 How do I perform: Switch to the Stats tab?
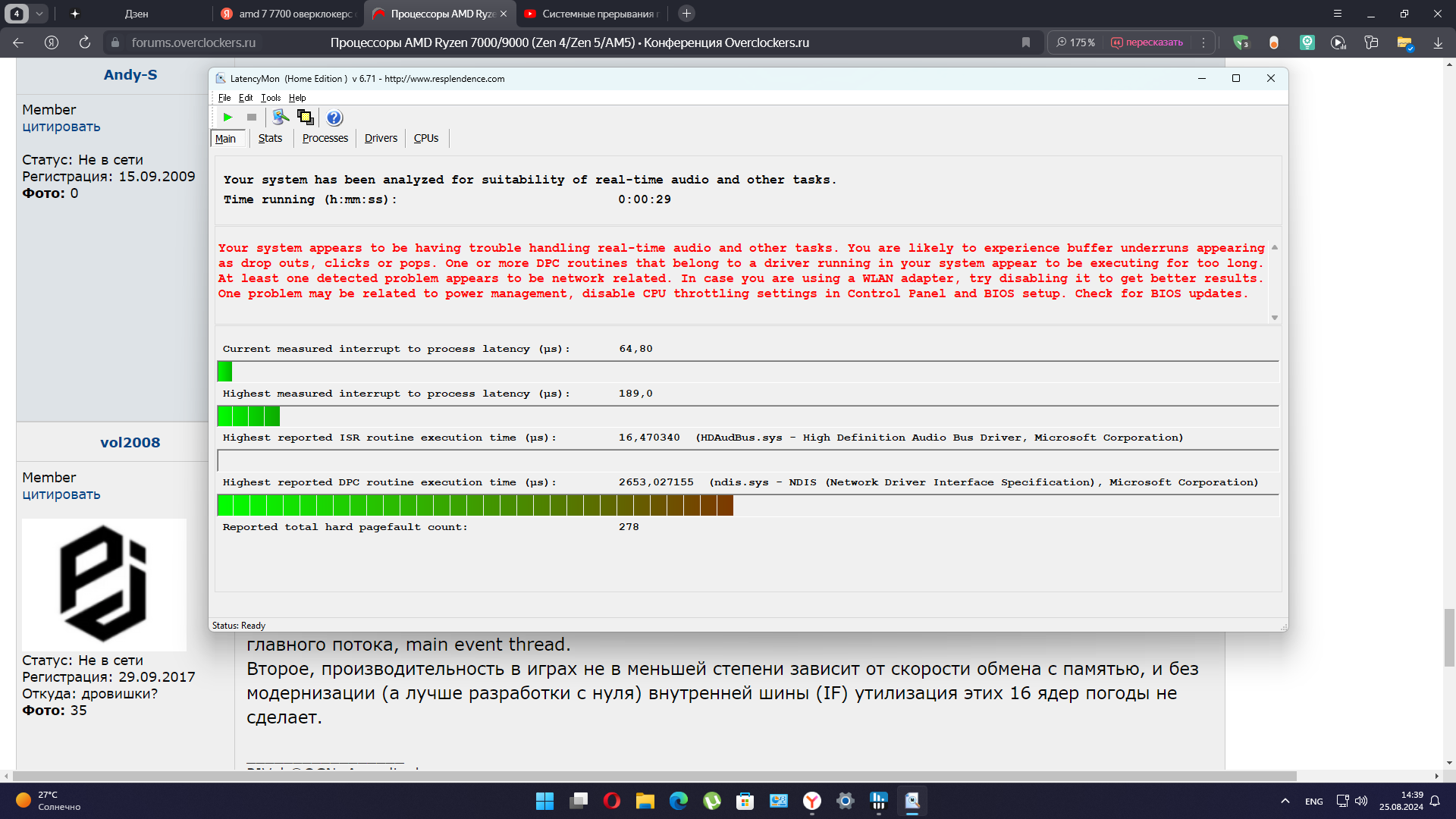[270, 138]
